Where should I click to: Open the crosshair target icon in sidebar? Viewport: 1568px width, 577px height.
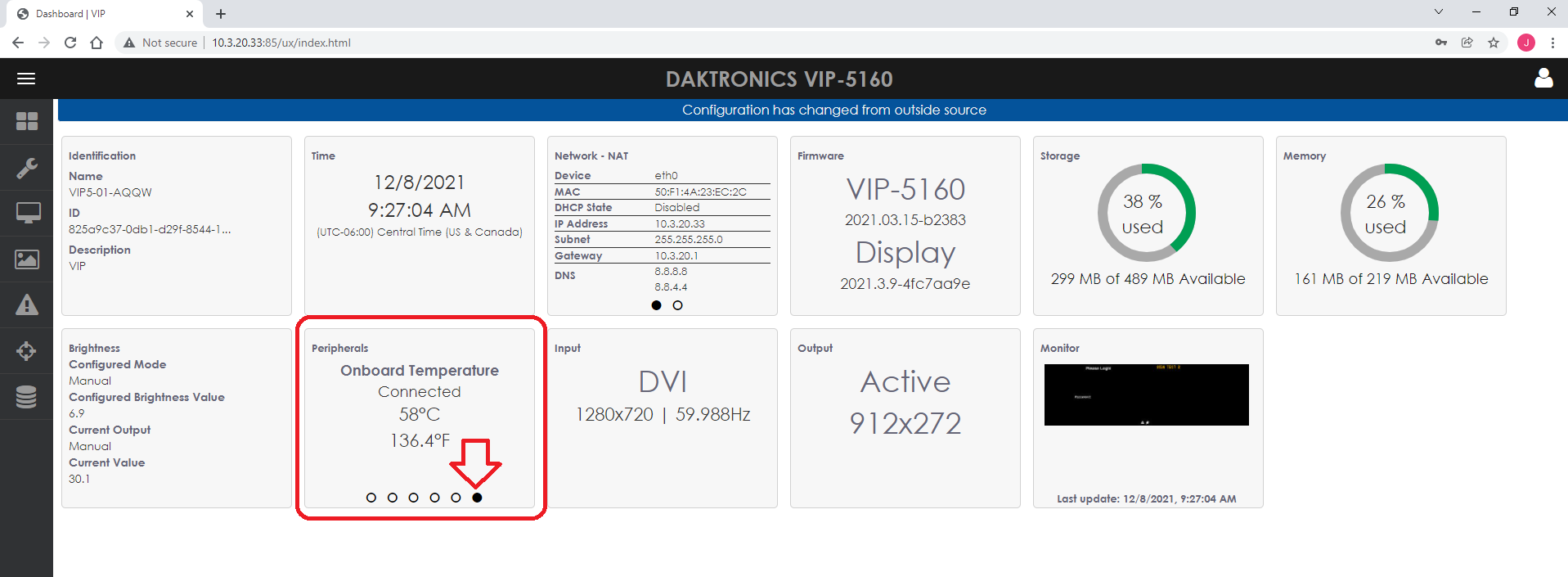pos(26,351)
